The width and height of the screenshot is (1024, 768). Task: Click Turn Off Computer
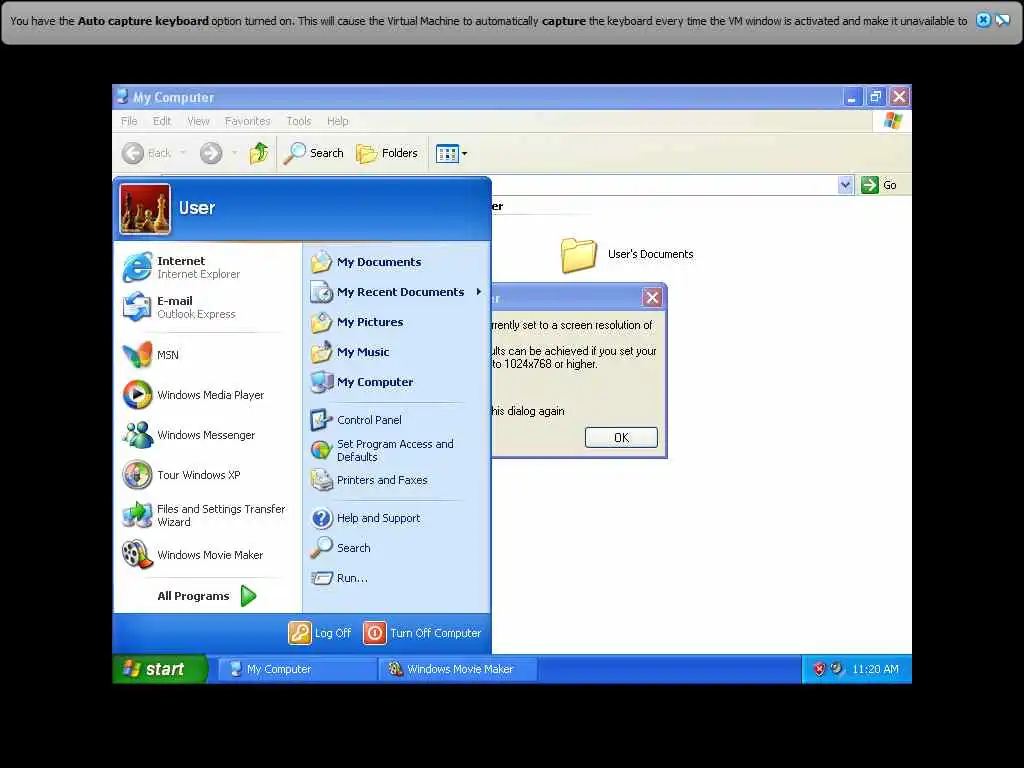[423, 633]
